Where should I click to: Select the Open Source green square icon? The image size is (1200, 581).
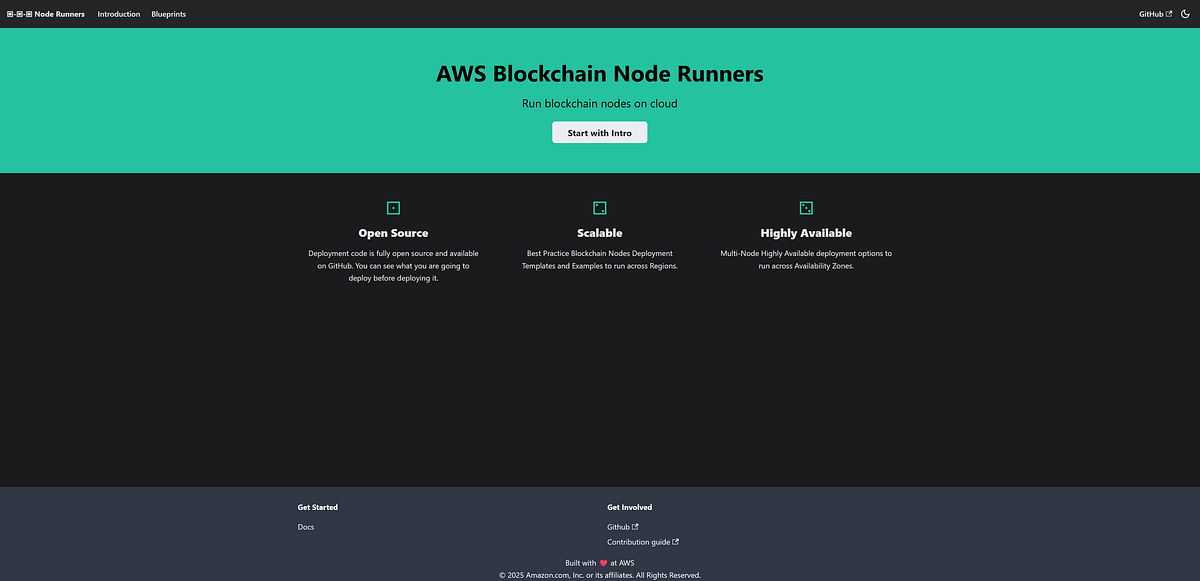[x=392, y=207]
